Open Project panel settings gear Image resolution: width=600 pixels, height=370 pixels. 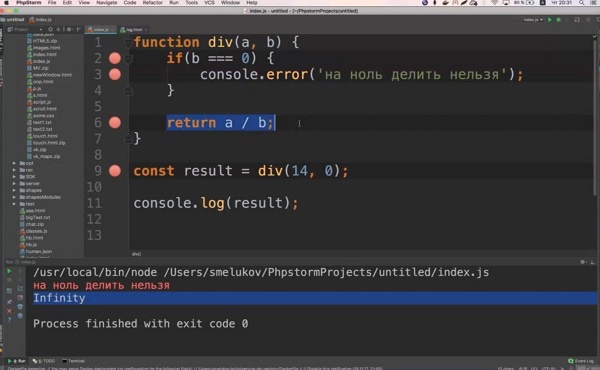click(69, 29)
